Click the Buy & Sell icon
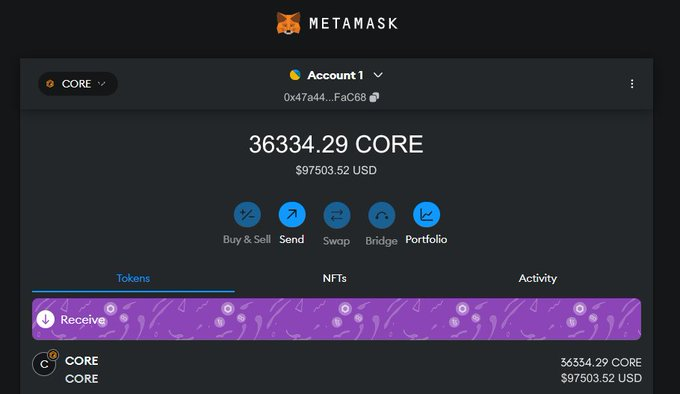The width and height of the screenshot is (680, 394). [x=247, y=215]
